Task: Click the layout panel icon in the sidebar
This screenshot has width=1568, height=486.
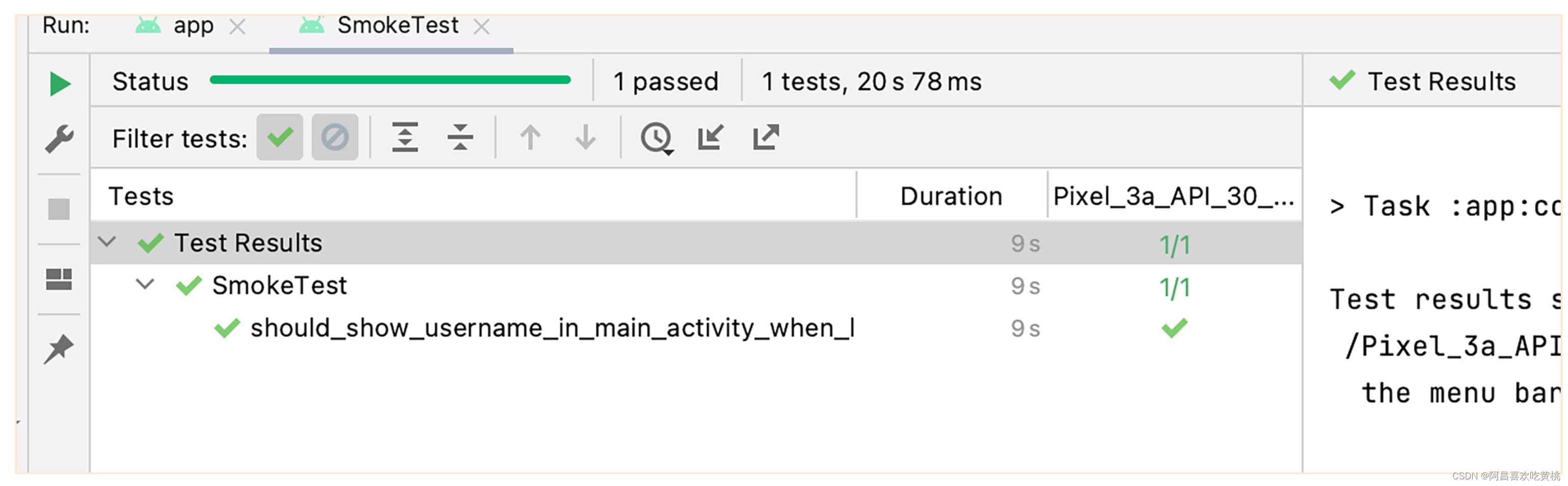Action: pos(59,279)
